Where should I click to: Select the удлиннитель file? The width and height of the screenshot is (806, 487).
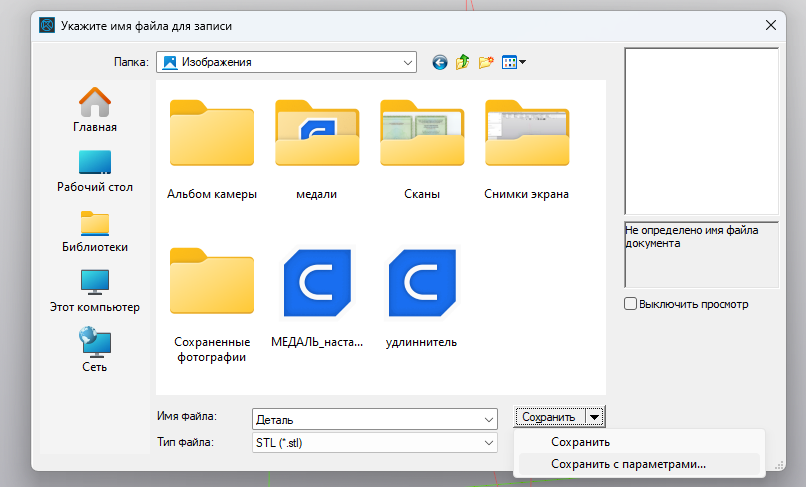coord(422,298)
